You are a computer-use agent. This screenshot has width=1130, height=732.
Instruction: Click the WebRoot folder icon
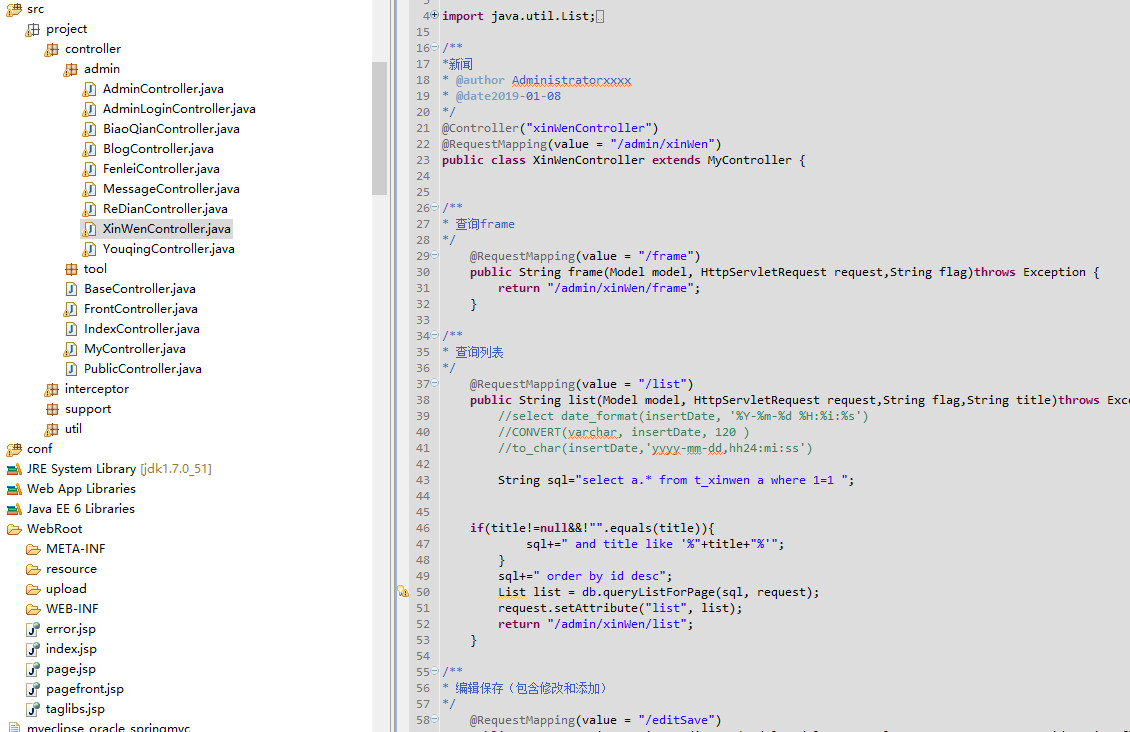tap(14, 530)
